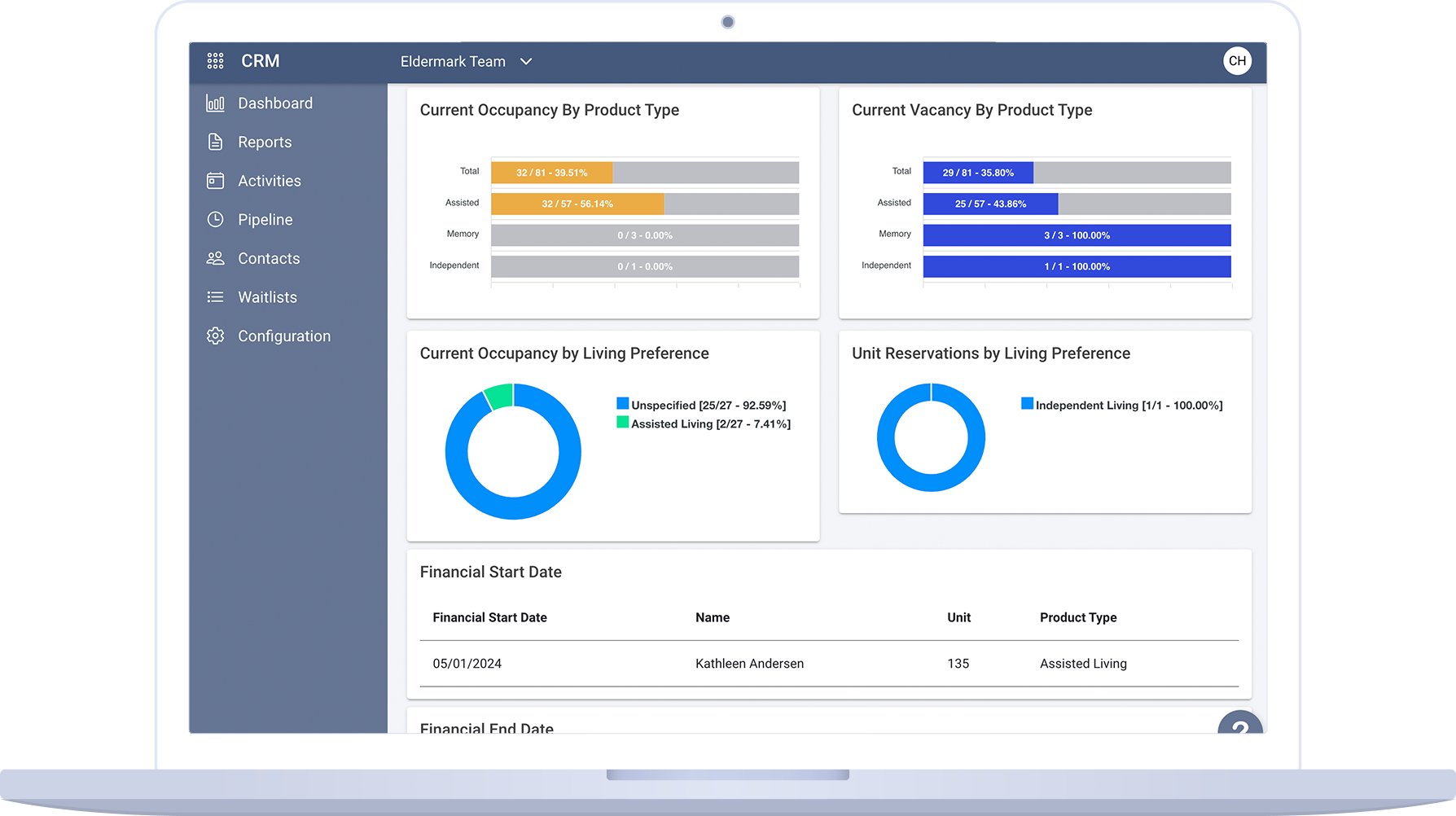Click the Name column header
1456x816 pixels.
click(x=713, y=617)
